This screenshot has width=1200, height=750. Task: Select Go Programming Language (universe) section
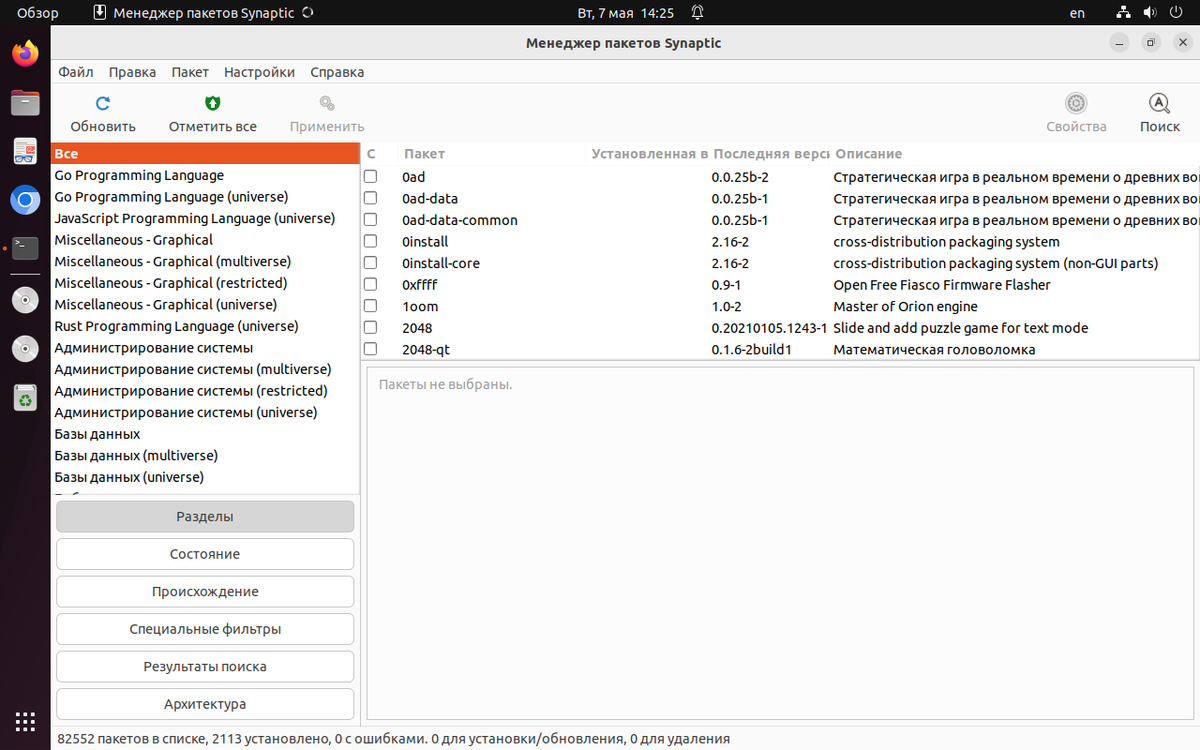click(x=205, y=197)
